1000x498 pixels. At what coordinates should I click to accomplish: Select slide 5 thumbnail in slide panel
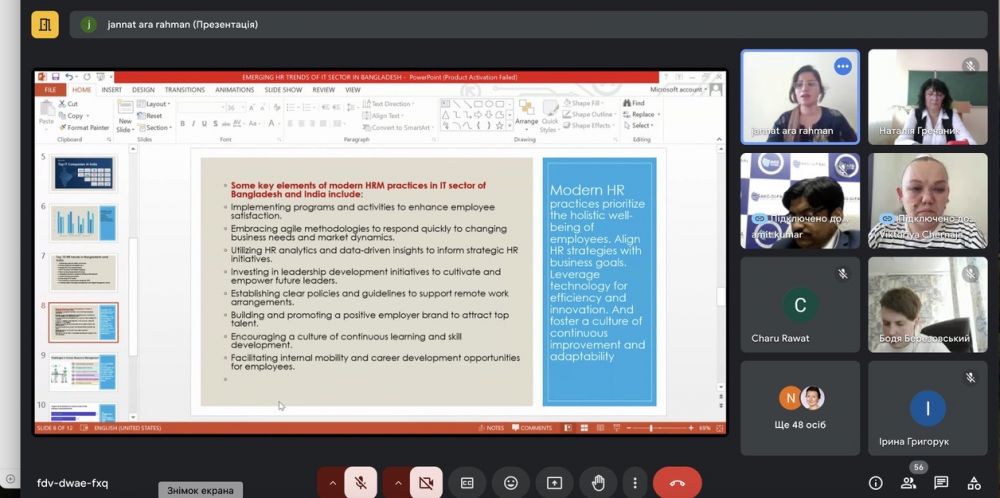click(x=84, y=173)
